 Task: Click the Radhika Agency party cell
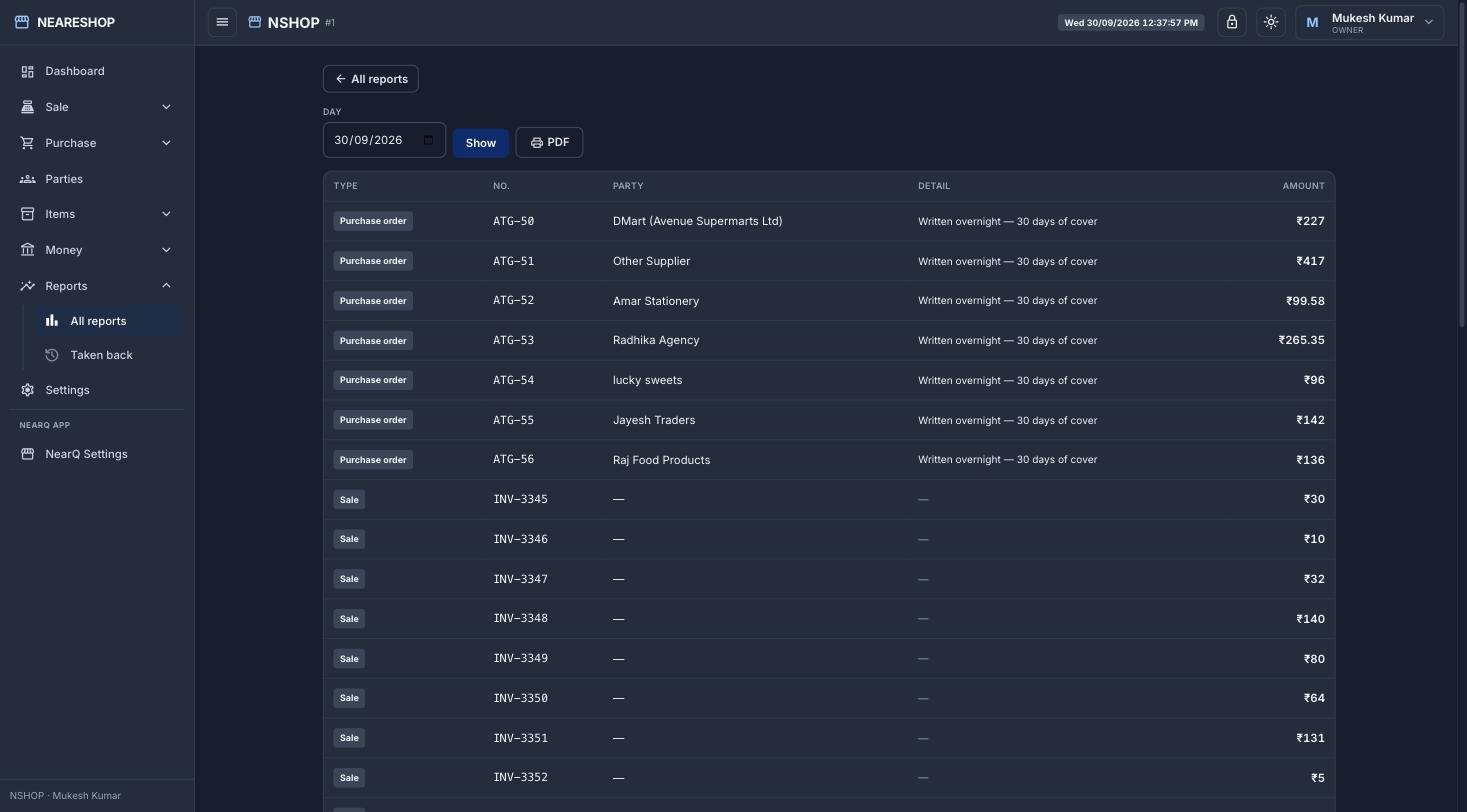tap(656, 340)
